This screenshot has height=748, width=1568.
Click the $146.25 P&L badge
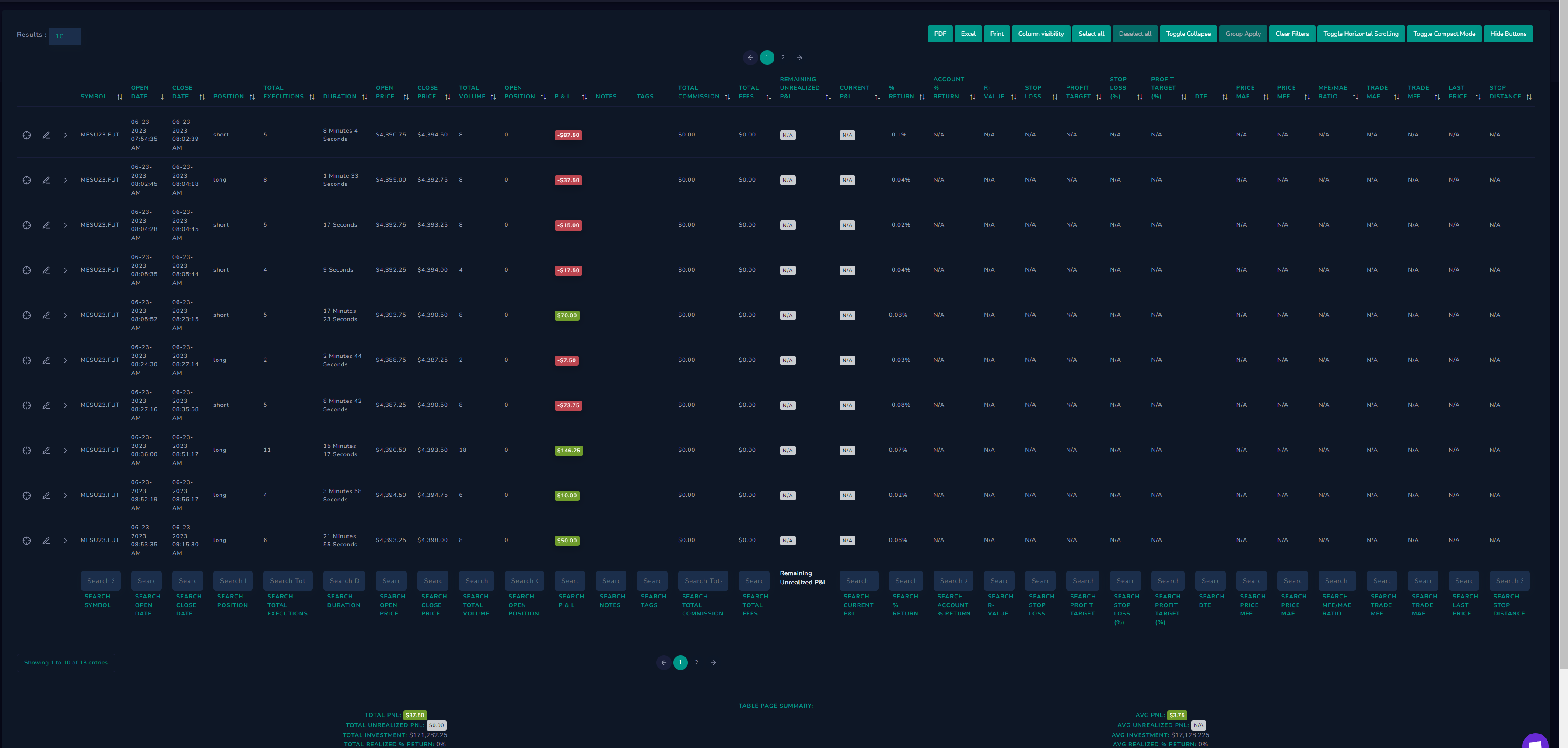[568, 451]
